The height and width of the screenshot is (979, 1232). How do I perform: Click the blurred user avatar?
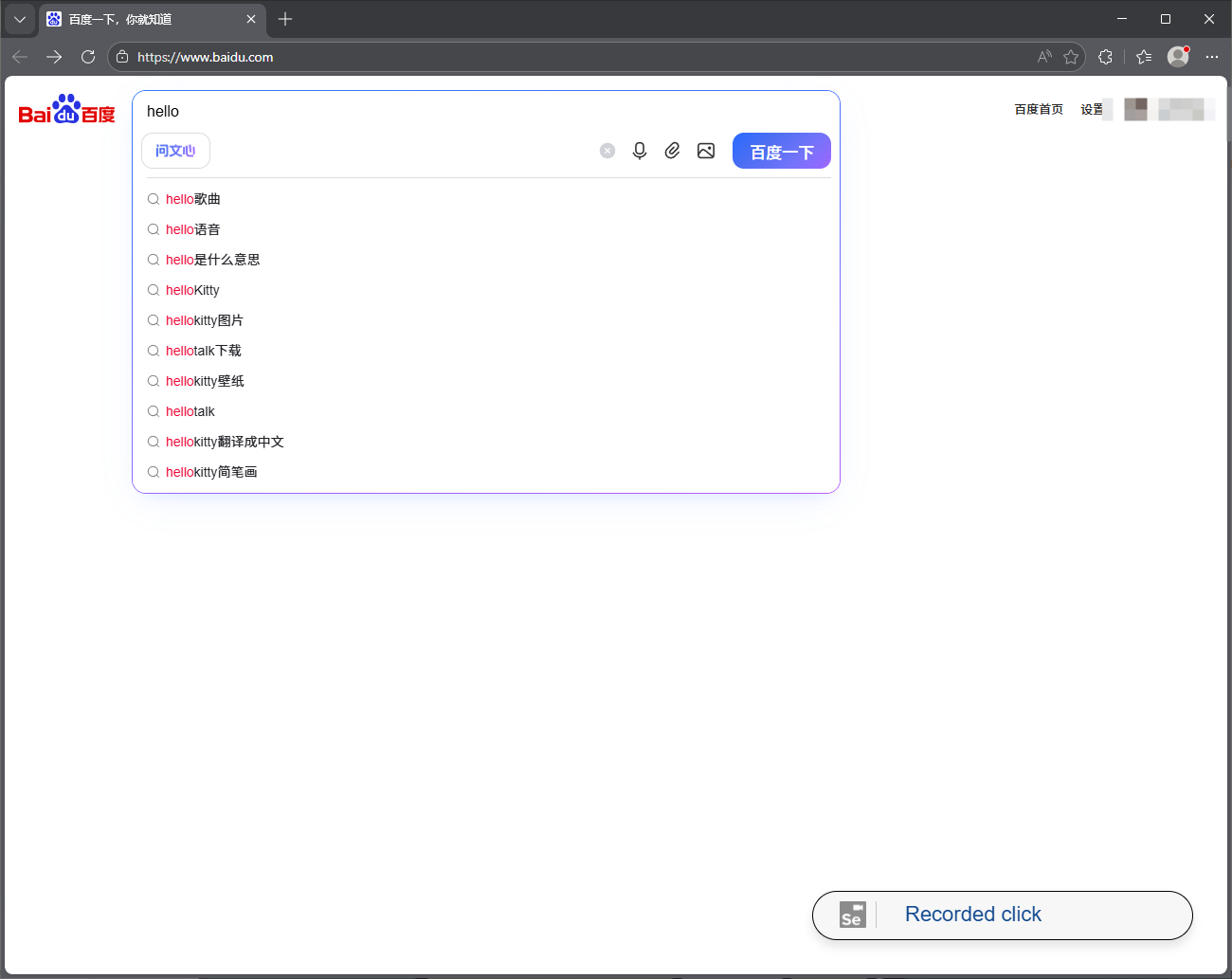tap(1135, 109)
